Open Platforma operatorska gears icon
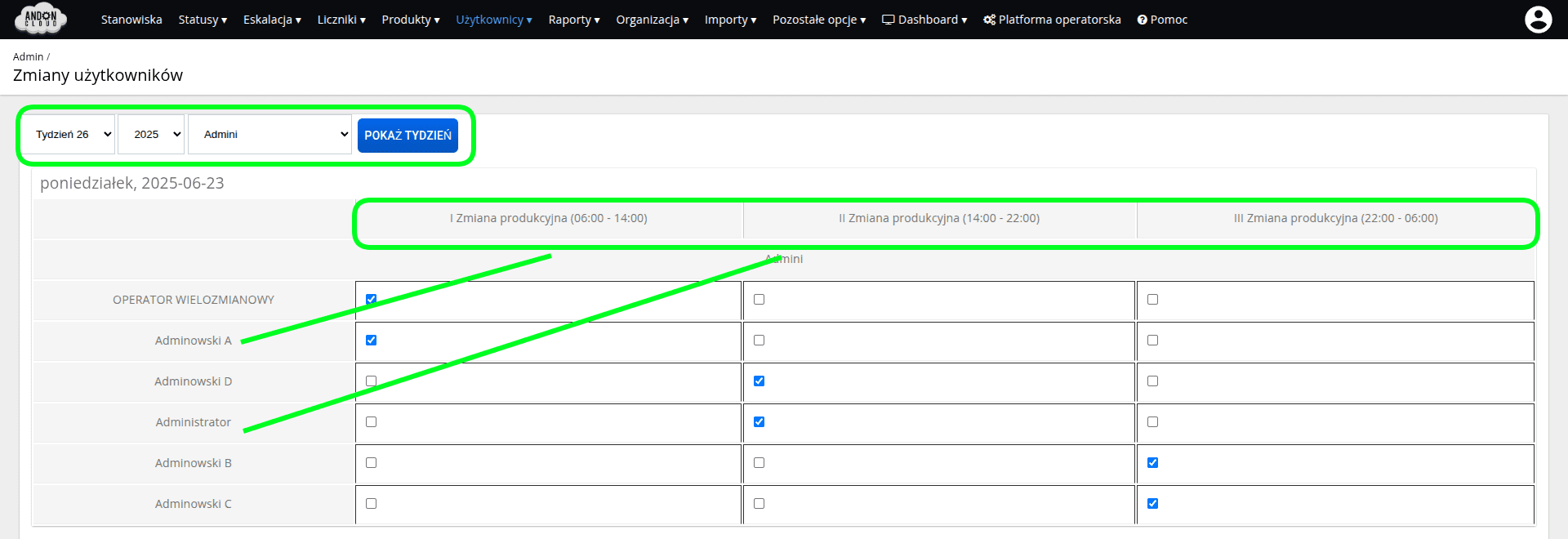1568x539 pixels. pos(989,20)
